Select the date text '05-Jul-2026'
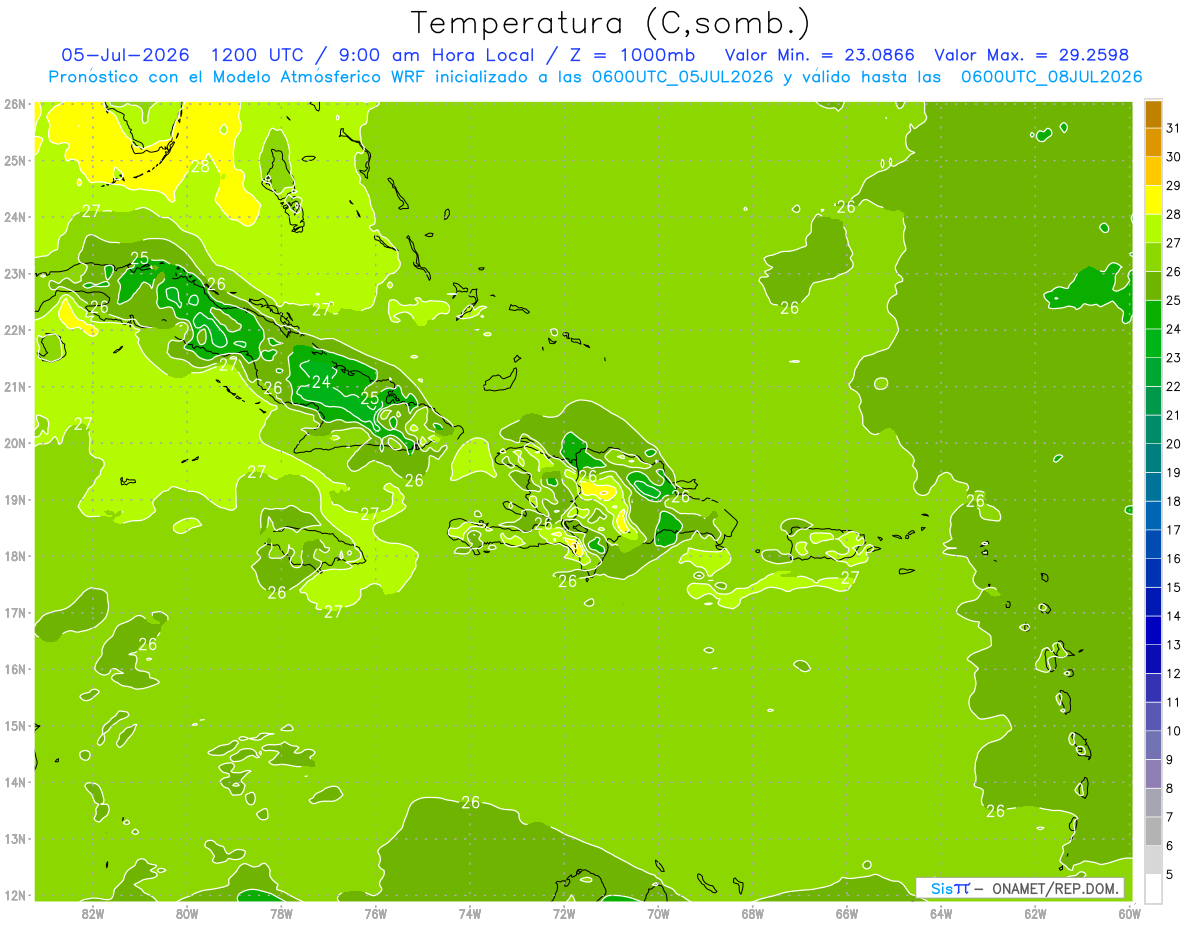The height and width of the screenshot is (927, 1200). (126, 55)
